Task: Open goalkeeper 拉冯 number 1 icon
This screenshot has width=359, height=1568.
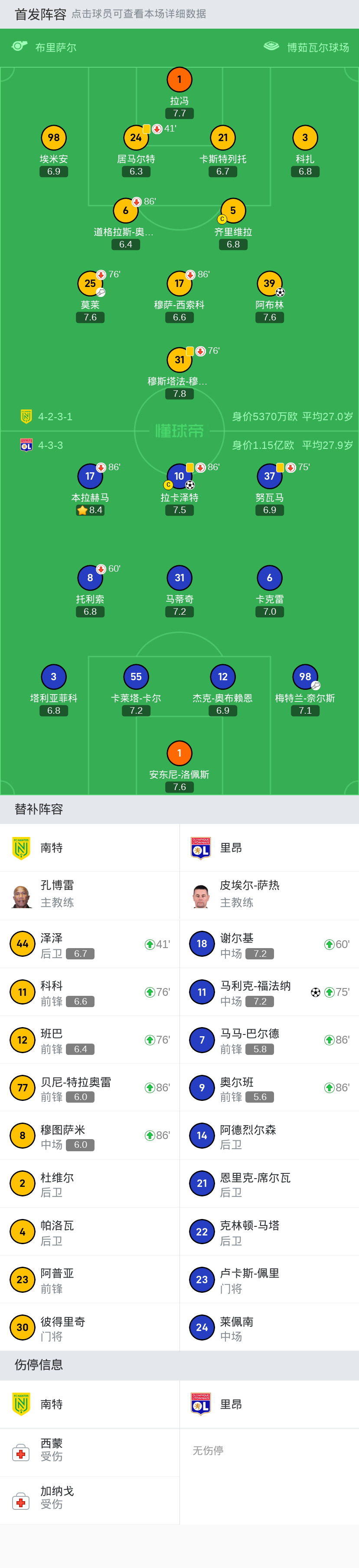Action: point(179,79)
